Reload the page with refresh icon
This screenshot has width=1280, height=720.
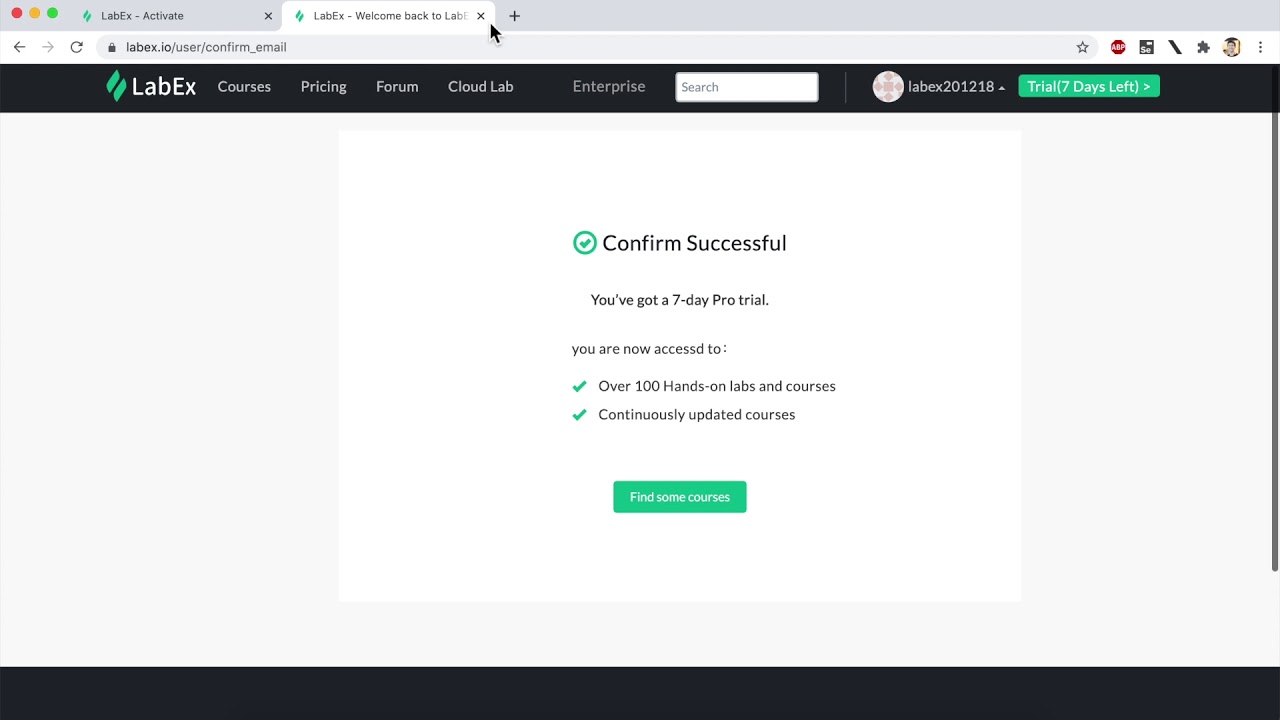[76, 47]
